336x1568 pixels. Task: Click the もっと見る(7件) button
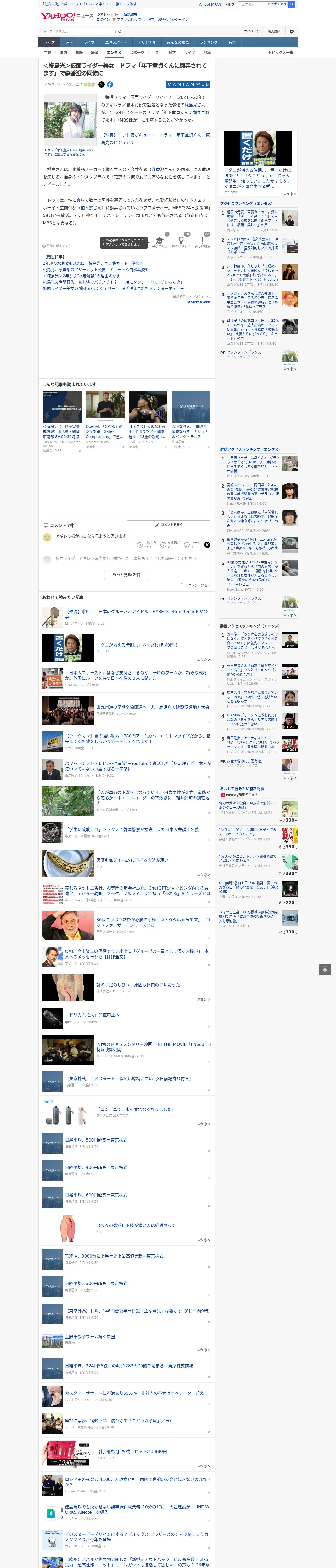126,575
